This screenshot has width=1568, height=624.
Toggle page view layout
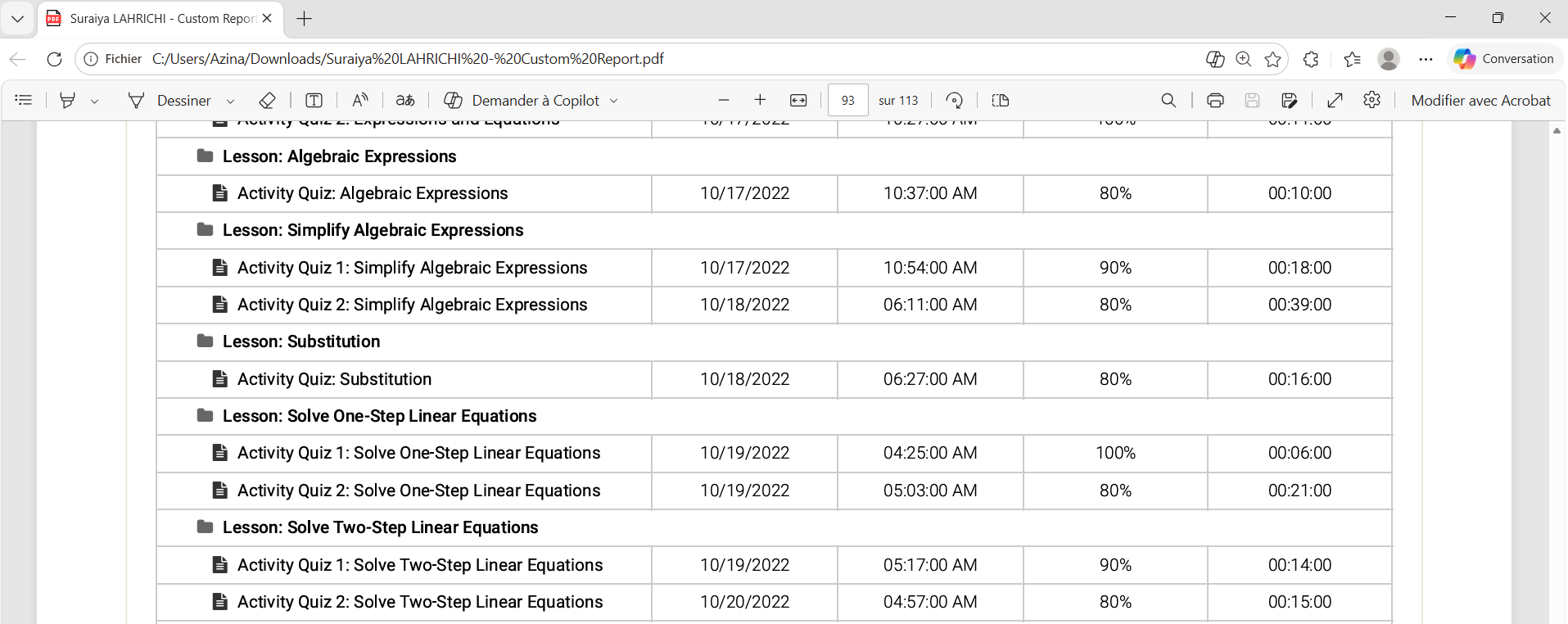click(1000, 100)
